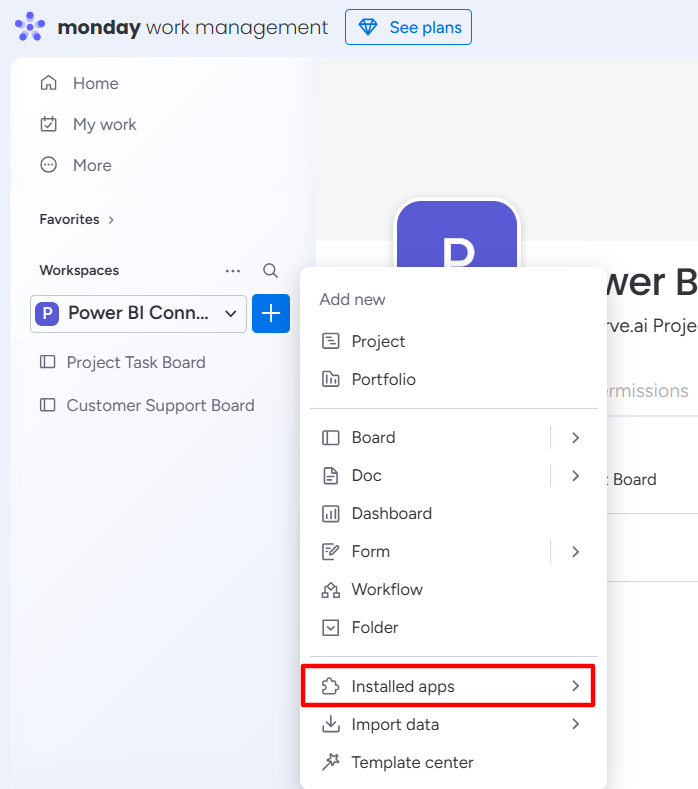The height and width of the screenshot is (789, 698).
Task: Open Customer Support Board
Action: 161,405
